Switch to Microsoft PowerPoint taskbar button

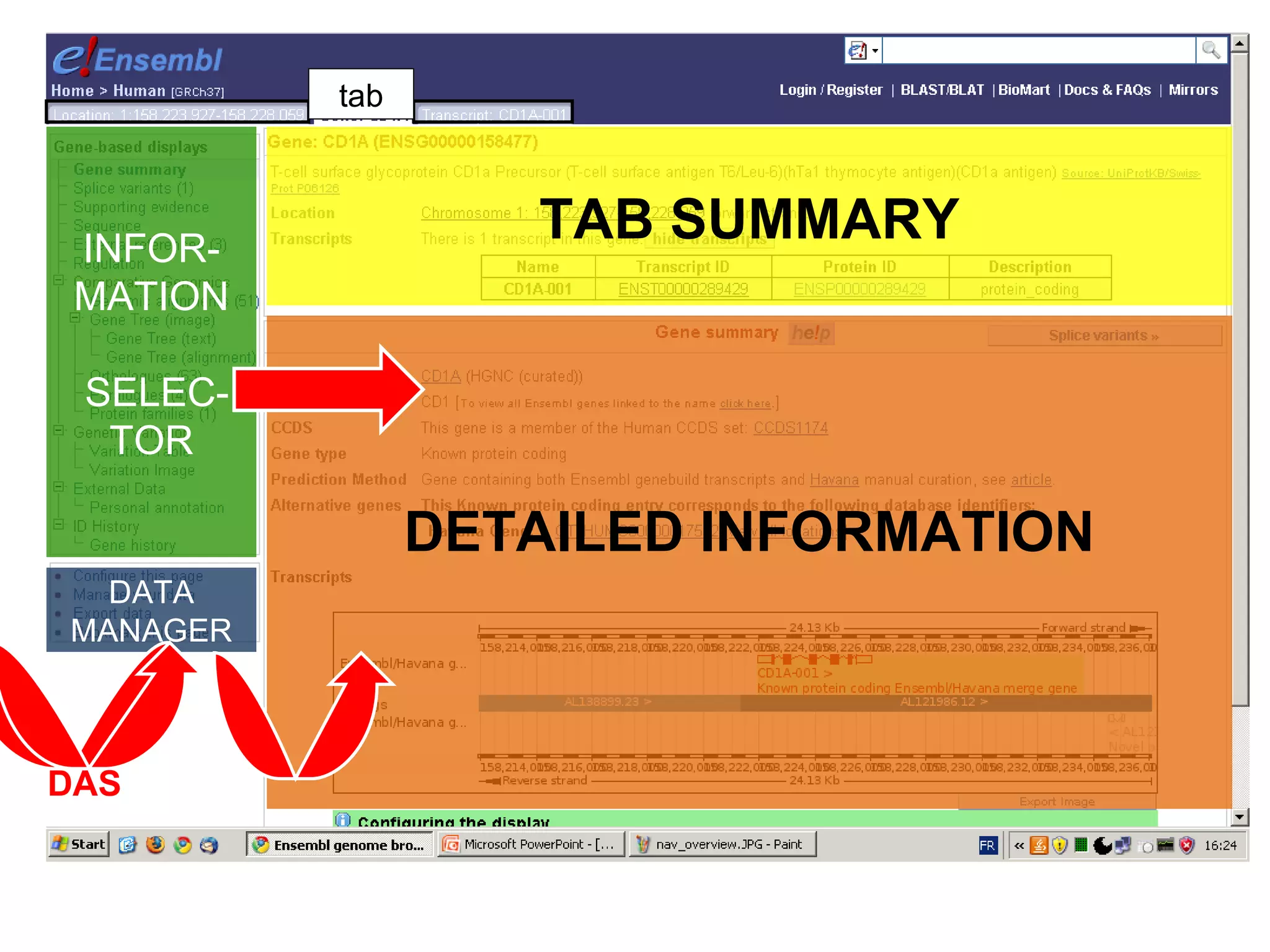531,845
